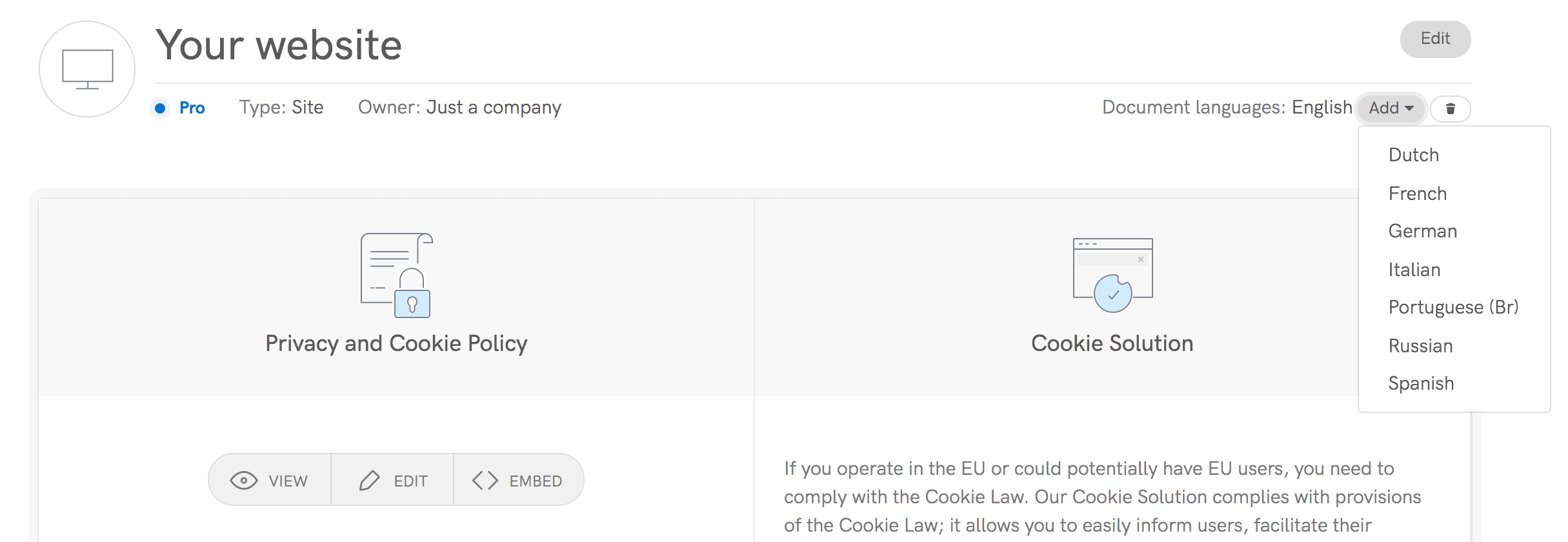Click the eye icon on VIEW
This screenshot has width=1568, height=542.
244,481
